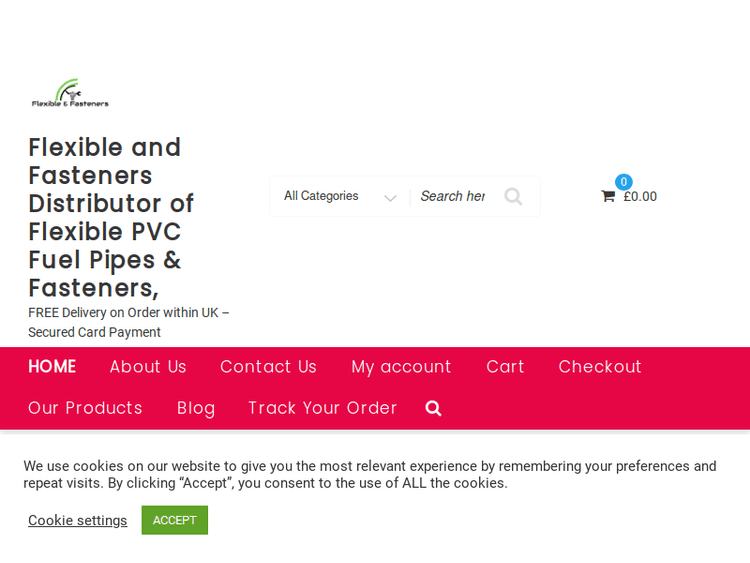This screenshot has width=750, height=563.
Task: Type in the Search here field
Action: pyautogui.click(x=452, y=197)
